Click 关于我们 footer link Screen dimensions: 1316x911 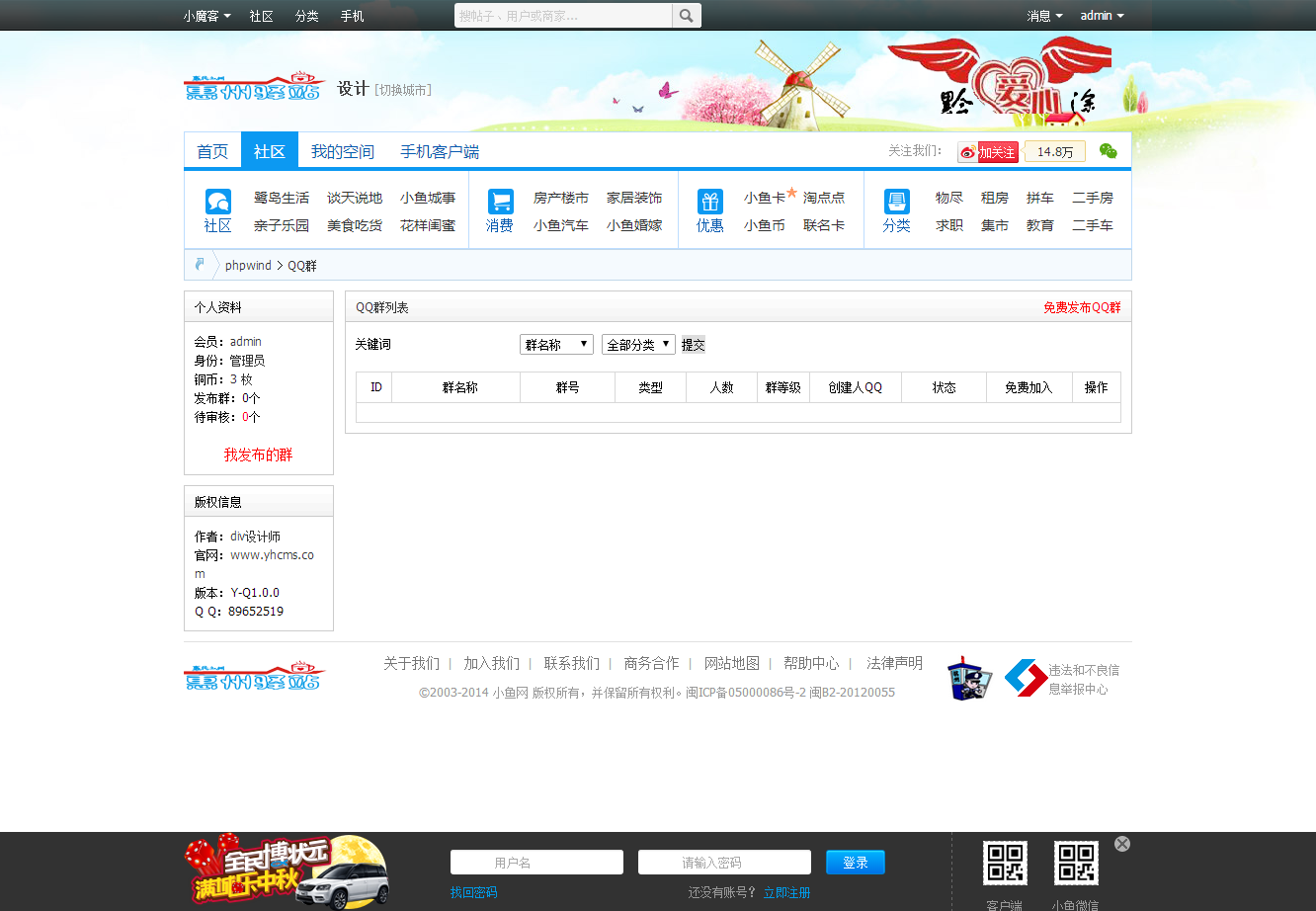click(412, 663)
